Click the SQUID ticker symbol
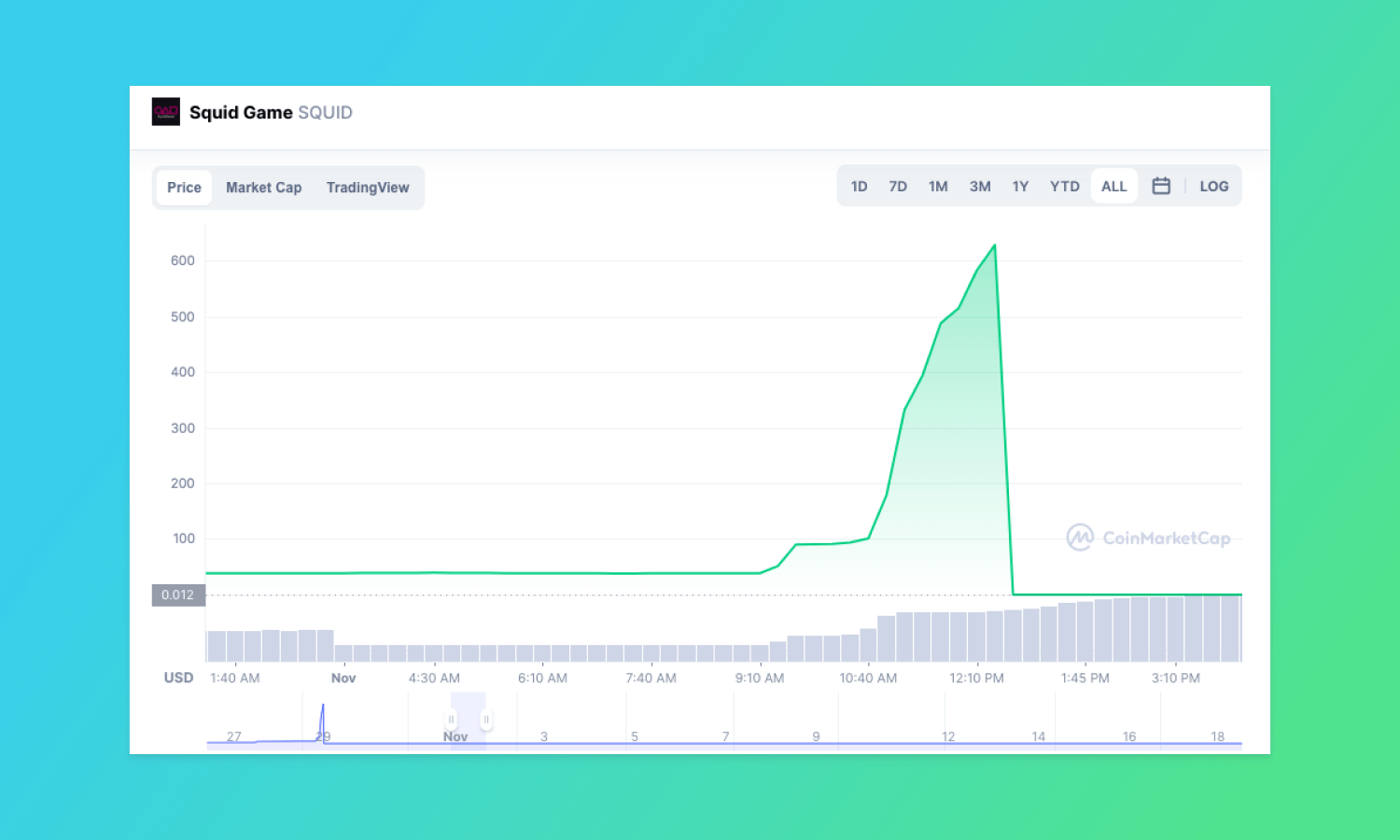1400x840 pixels. pos(325,113)
